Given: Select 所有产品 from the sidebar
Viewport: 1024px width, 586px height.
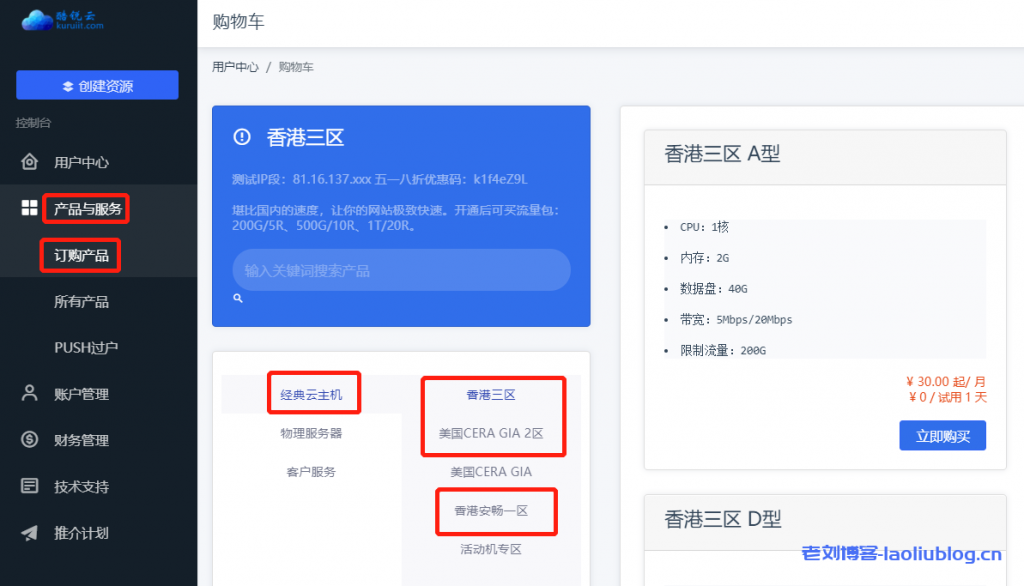Looking at the screenshot, I should click(x=80, y=301).
